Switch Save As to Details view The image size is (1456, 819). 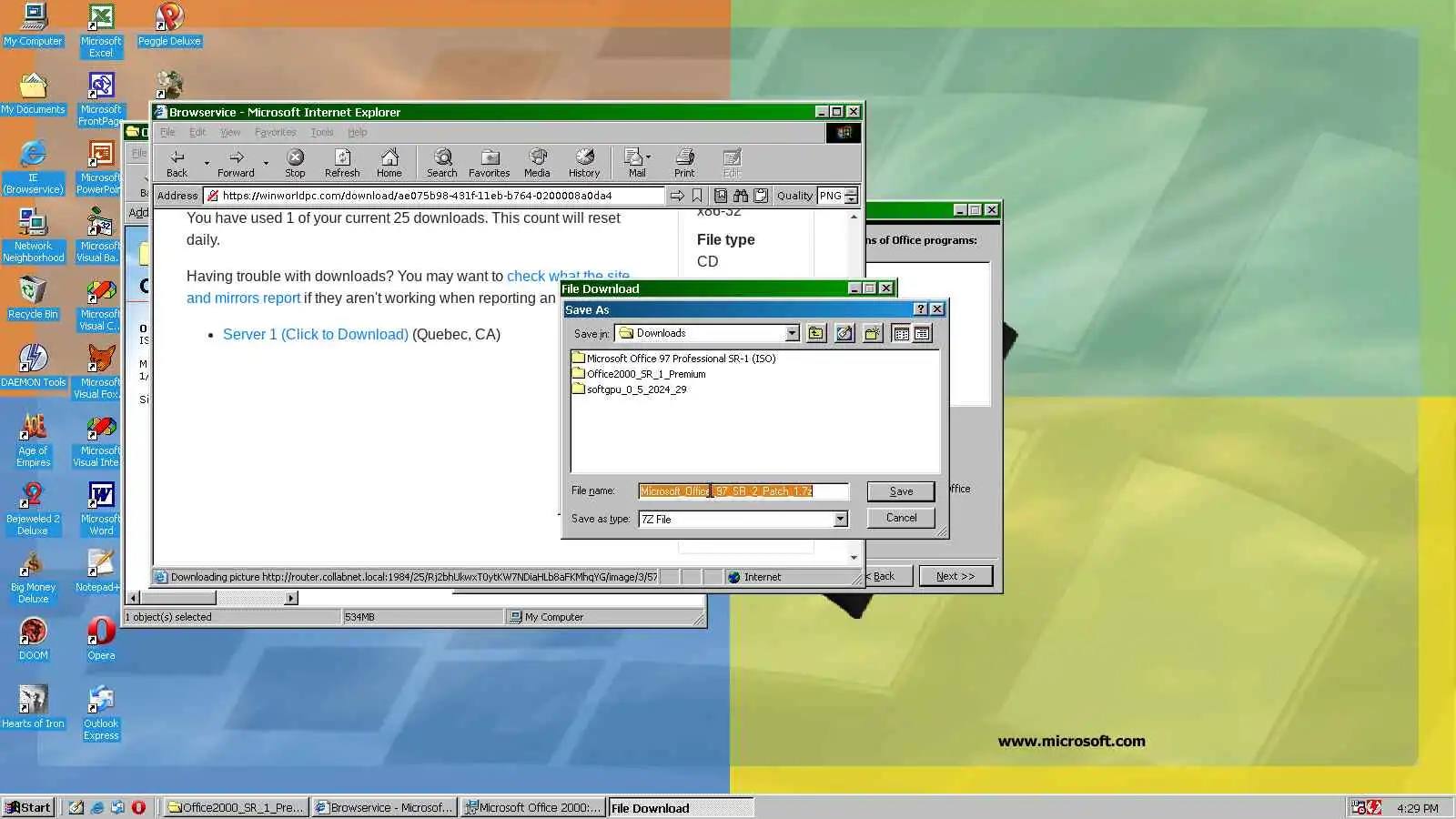point(922,334)
